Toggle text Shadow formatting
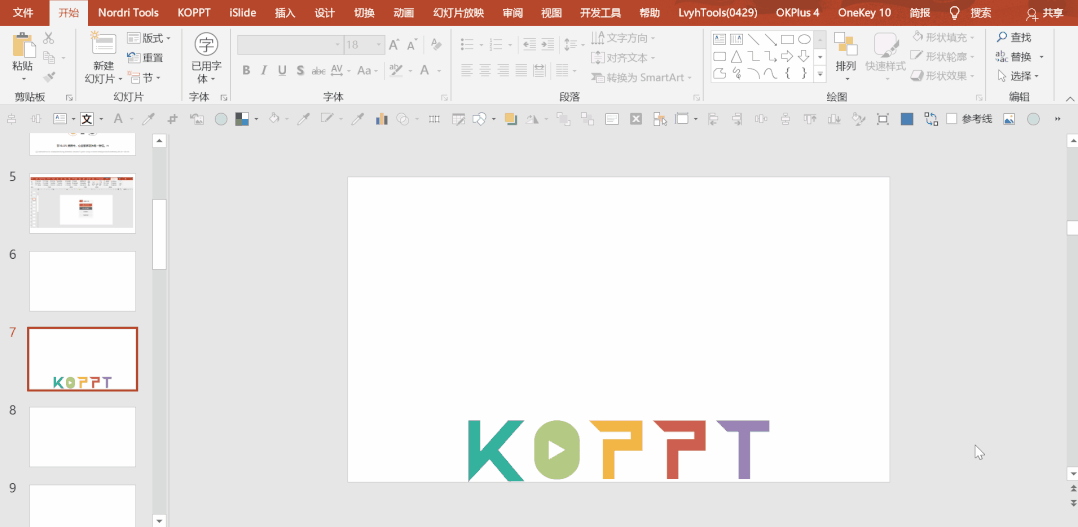The image size is (1078, 527). (300, 70)
